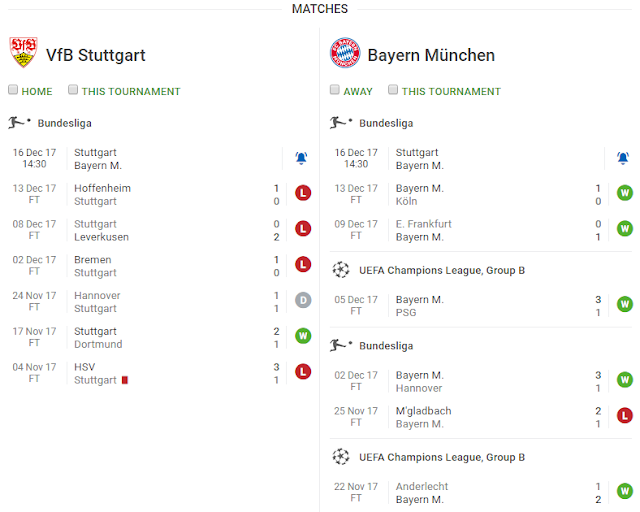Image resolution: width=640 pixels, height=512 pixels.
Task: Click the red card marker beside Stuttgart in the HSV match
Action: coord(124,380)
